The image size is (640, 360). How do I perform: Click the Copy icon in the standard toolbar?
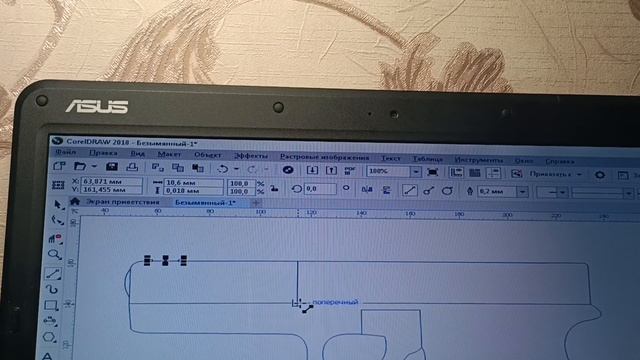pos(178,168)
